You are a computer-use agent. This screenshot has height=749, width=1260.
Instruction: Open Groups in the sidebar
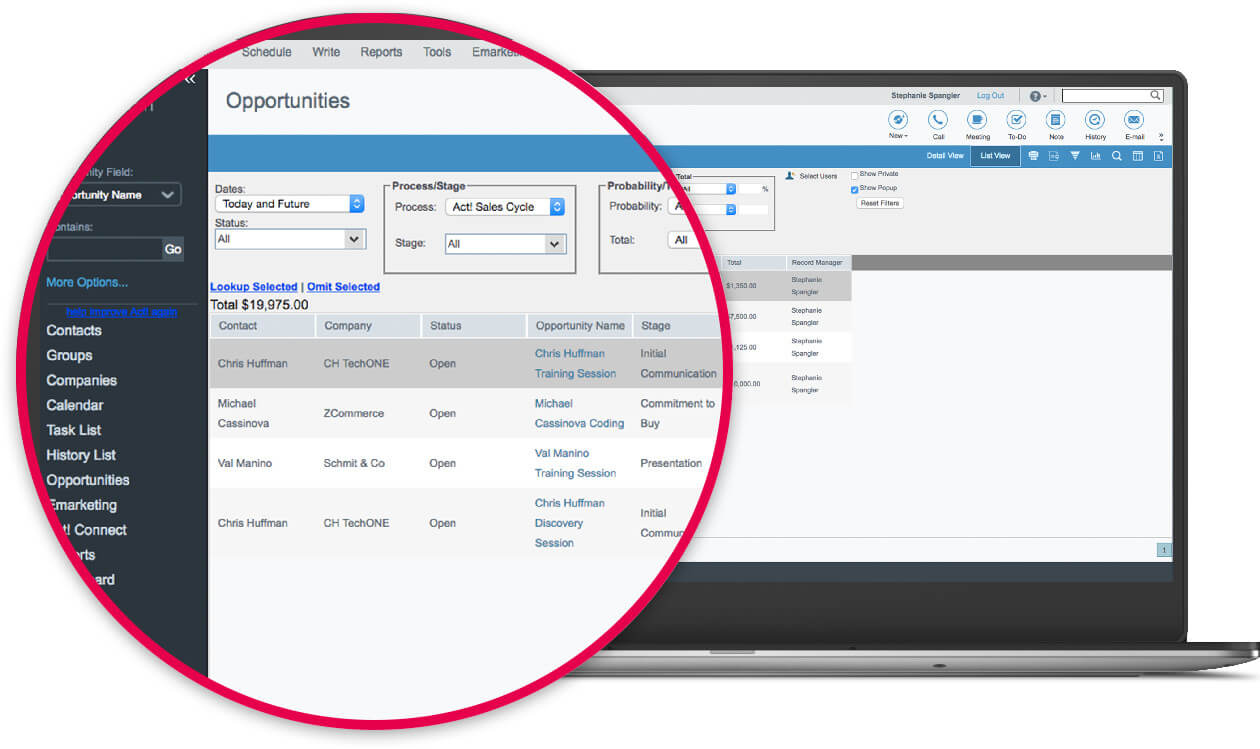click(69, 355)
